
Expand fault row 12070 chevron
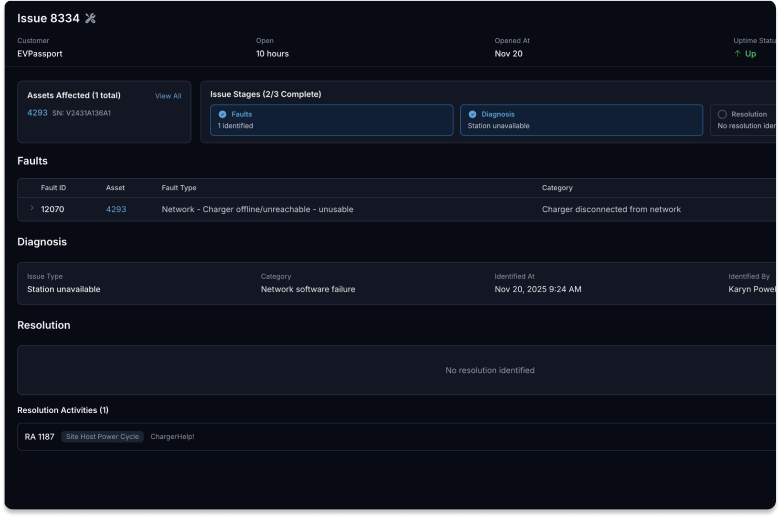tap(32, 209)
